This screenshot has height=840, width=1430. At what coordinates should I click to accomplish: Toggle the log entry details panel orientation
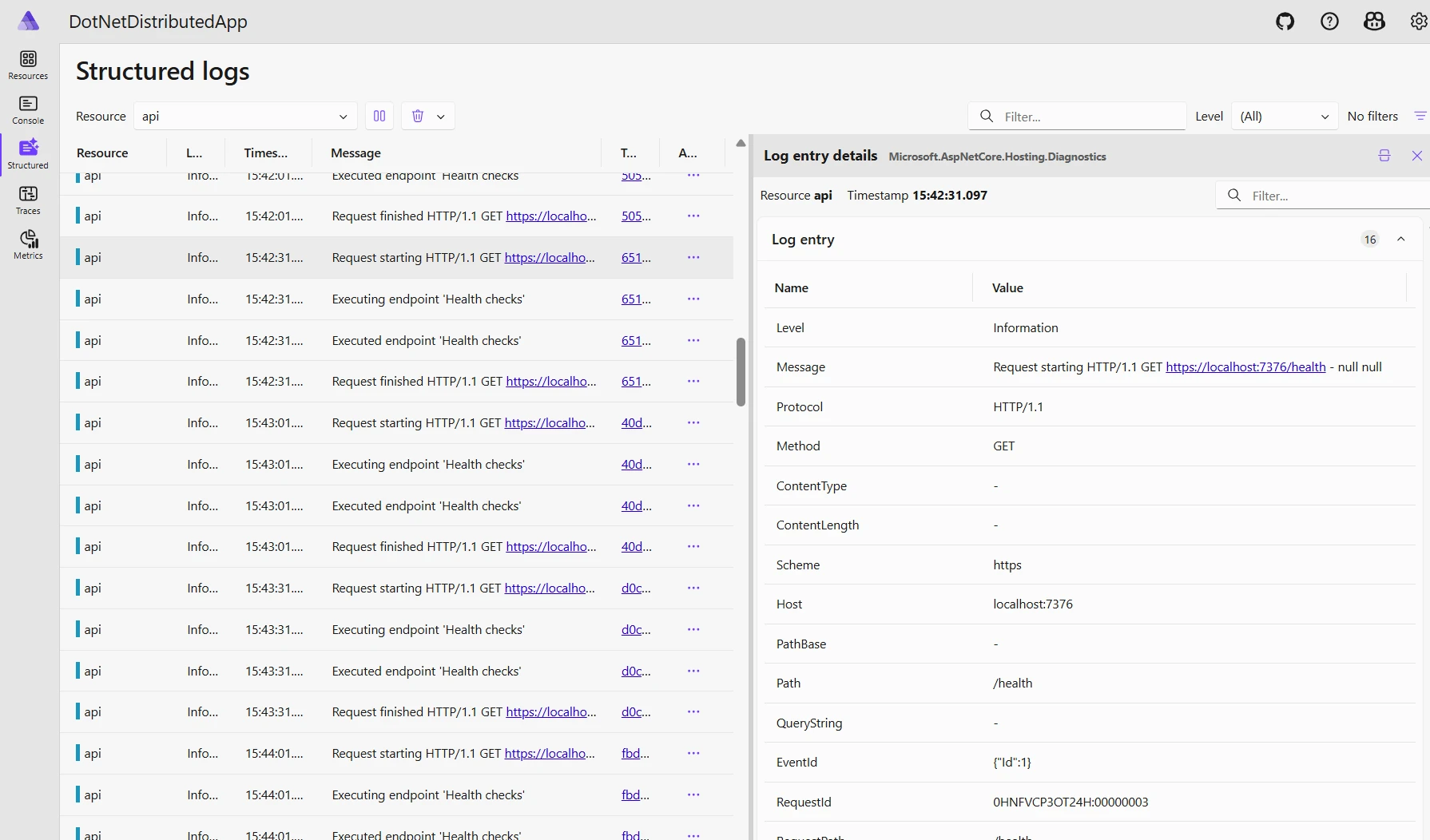click(1384, 156)
